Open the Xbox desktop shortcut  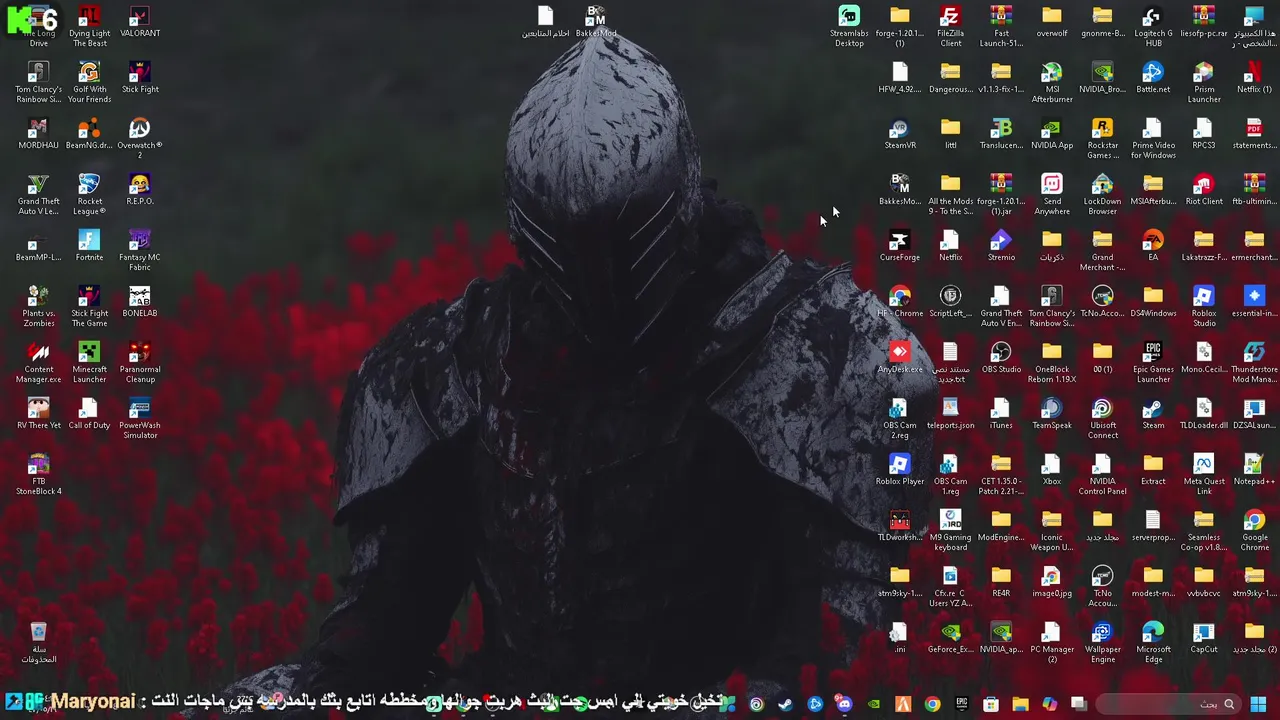pyautogui.click(x=1052, y=470)
